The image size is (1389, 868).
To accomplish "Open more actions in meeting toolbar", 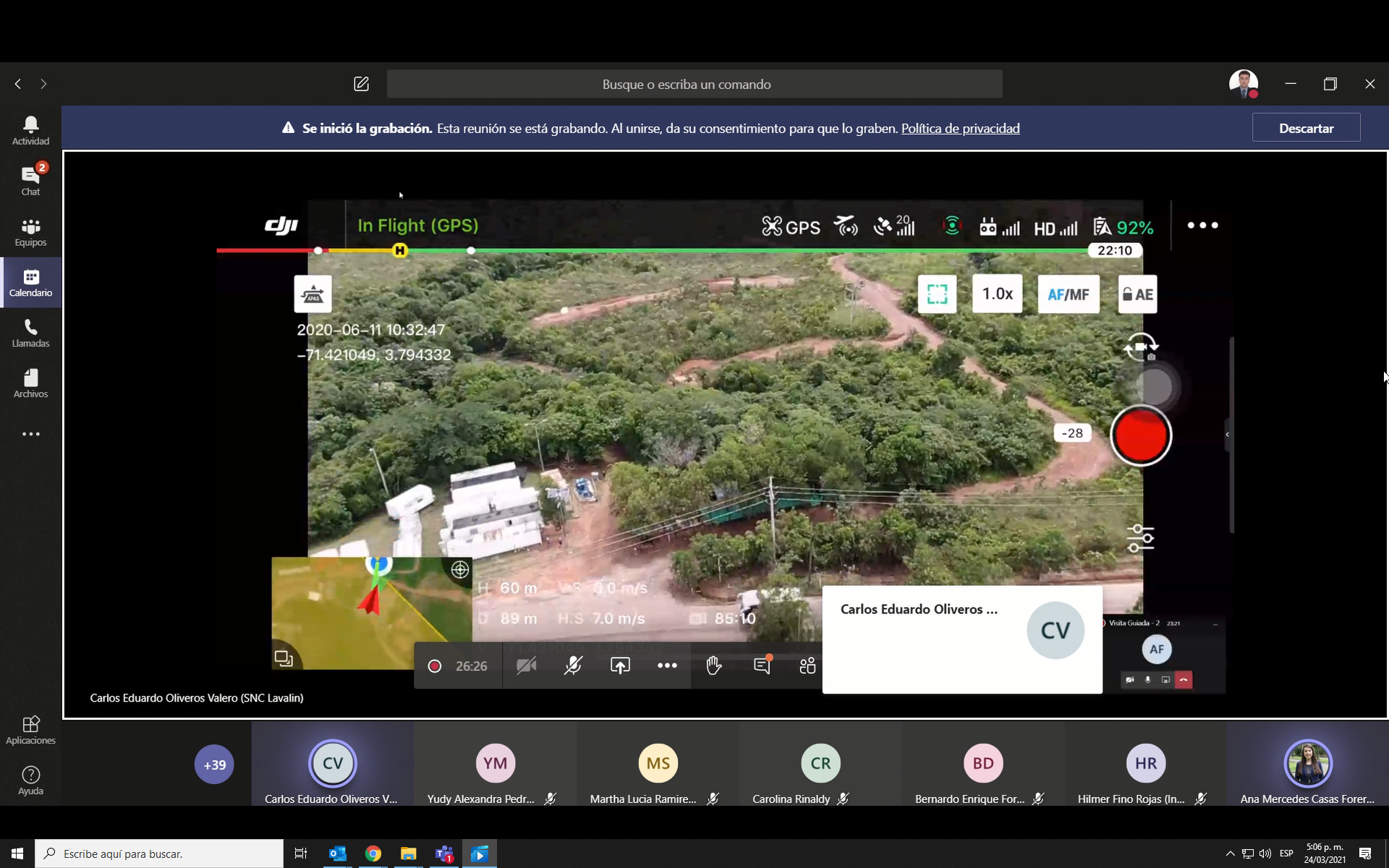I will coord(667,665).
